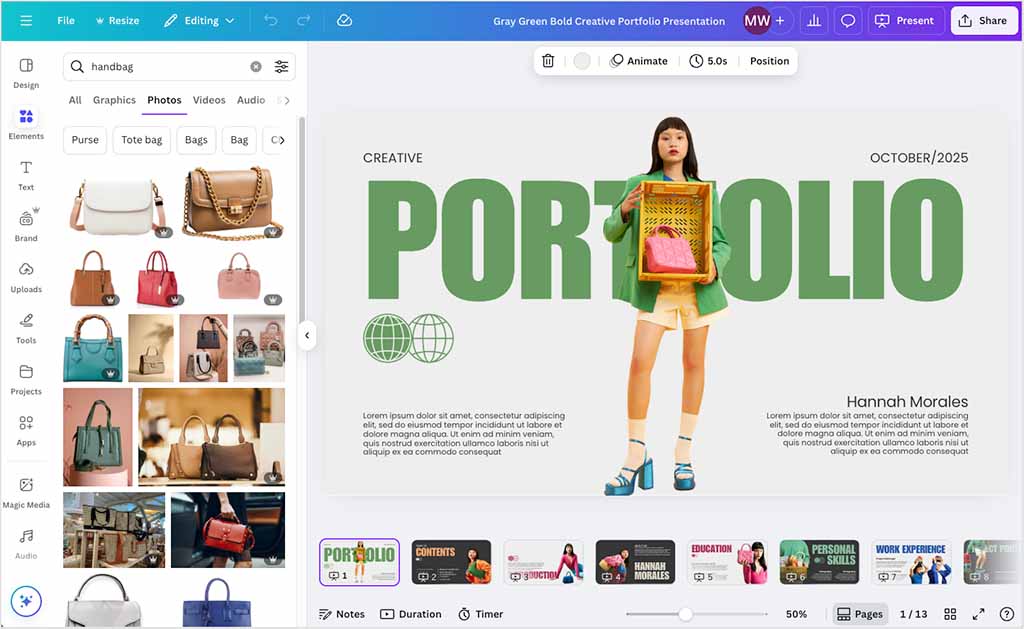Open search filter options icon
The image size is (1024, 629).
281,67
